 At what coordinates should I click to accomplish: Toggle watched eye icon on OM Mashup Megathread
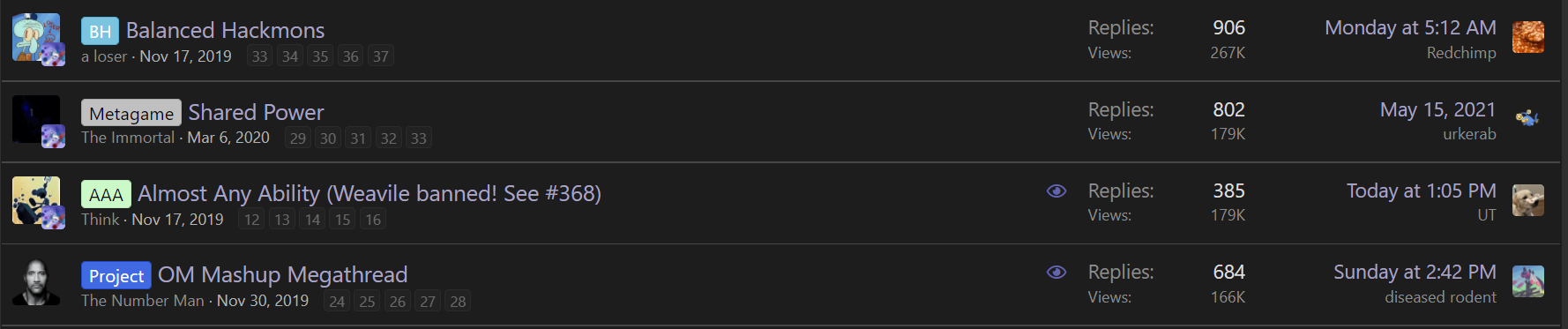[1057, 273]
